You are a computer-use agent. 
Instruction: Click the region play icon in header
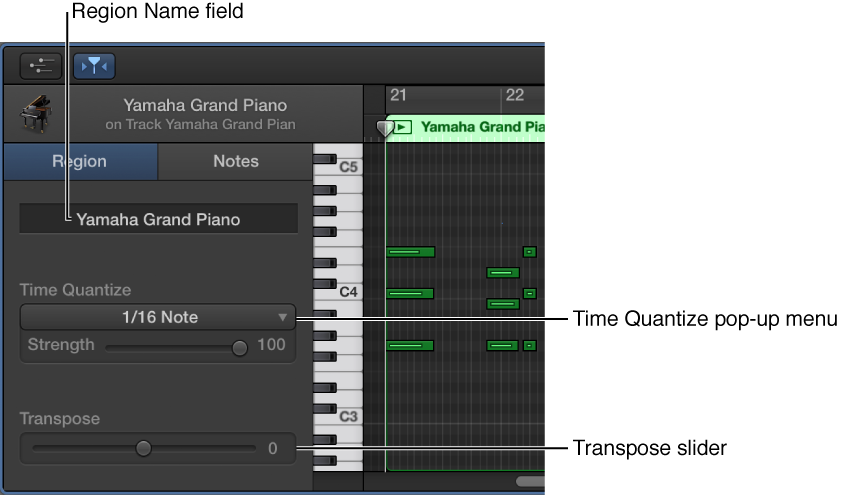tap(403, 127)
